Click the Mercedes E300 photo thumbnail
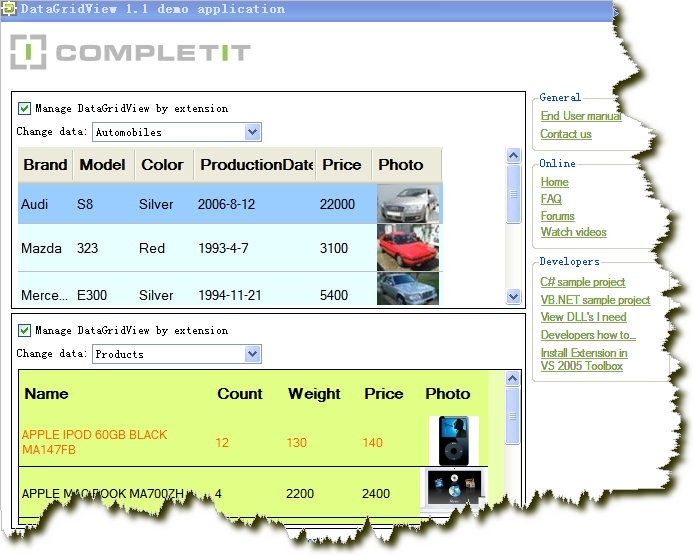This screenshot has width=693, height=556. [x=407, y=289]
